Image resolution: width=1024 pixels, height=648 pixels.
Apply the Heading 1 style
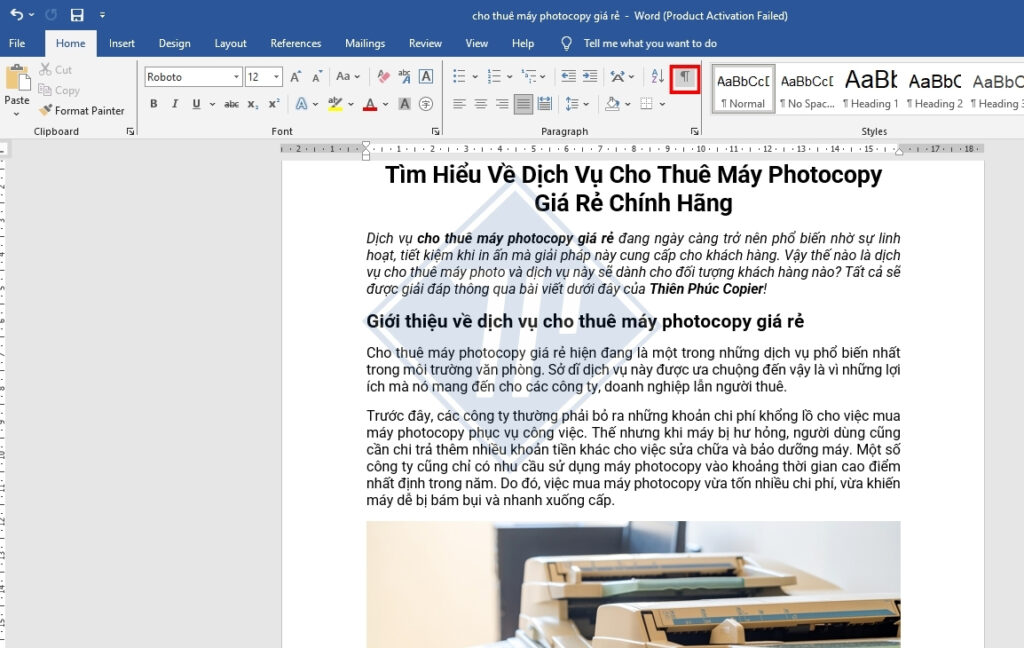(871, 89)
